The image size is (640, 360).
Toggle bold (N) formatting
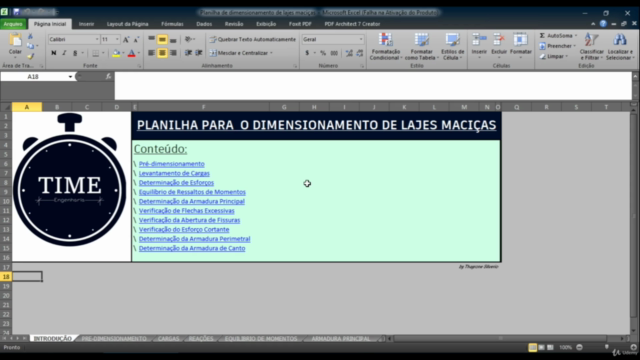53,53
